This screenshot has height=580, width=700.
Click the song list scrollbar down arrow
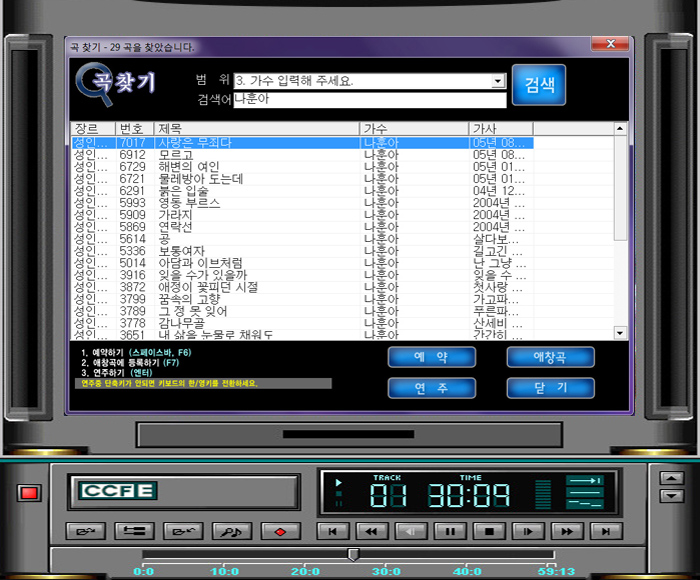coord(620,333)
